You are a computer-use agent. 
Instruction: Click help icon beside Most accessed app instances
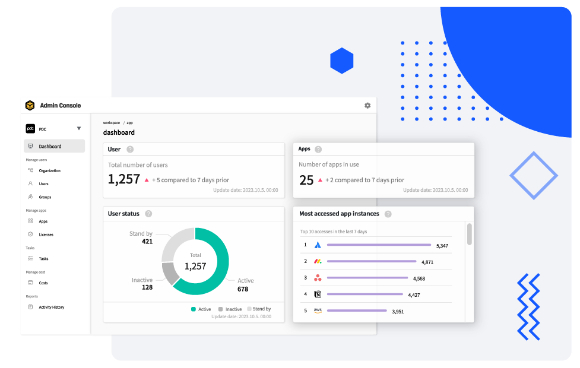pos(388,214)
